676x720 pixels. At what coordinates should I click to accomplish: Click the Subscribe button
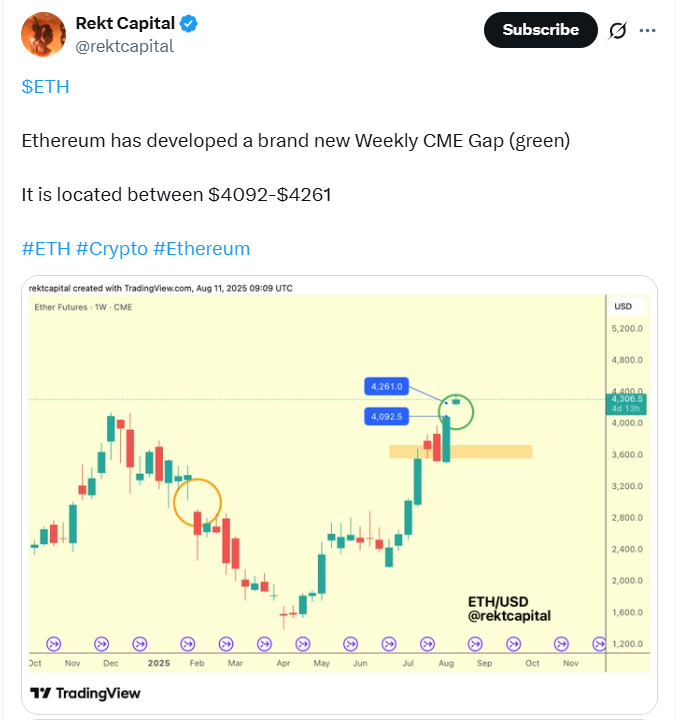click(x=541, y=30)
